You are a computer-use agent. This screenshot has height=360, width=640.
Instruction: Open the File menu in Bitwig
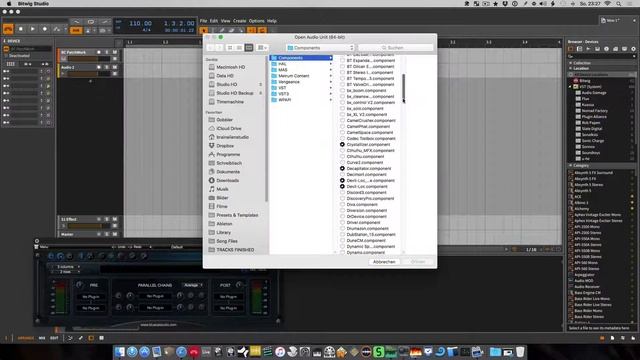pyautogui.click(x=203, y=21)
